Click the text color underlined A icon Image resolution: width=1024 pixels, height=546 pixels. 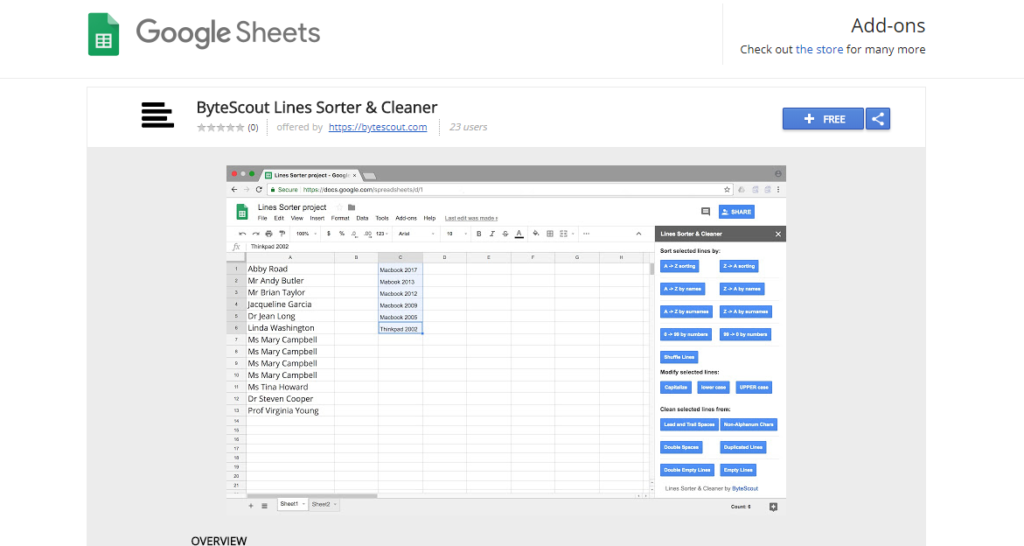(x=518, y=234)
